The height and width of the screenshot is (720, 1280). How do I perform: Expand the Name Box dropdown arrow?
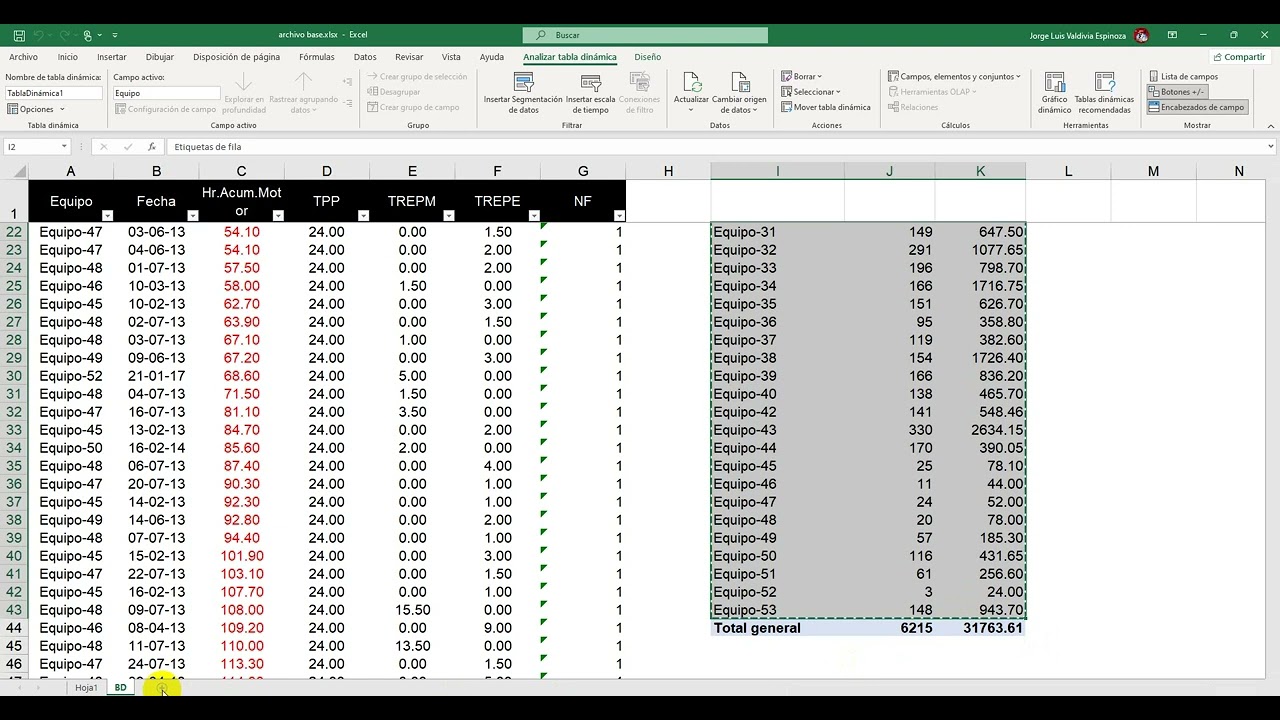(x=64, y=147)
